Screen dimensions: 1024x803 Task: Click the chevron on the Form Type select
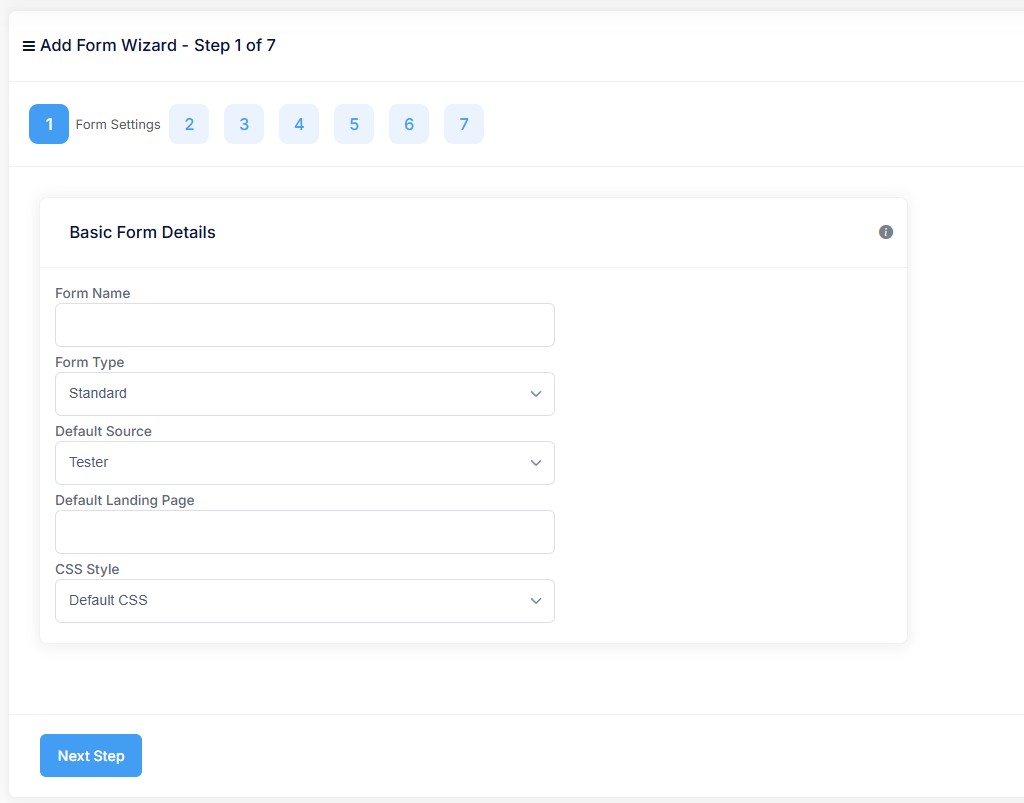536,394
